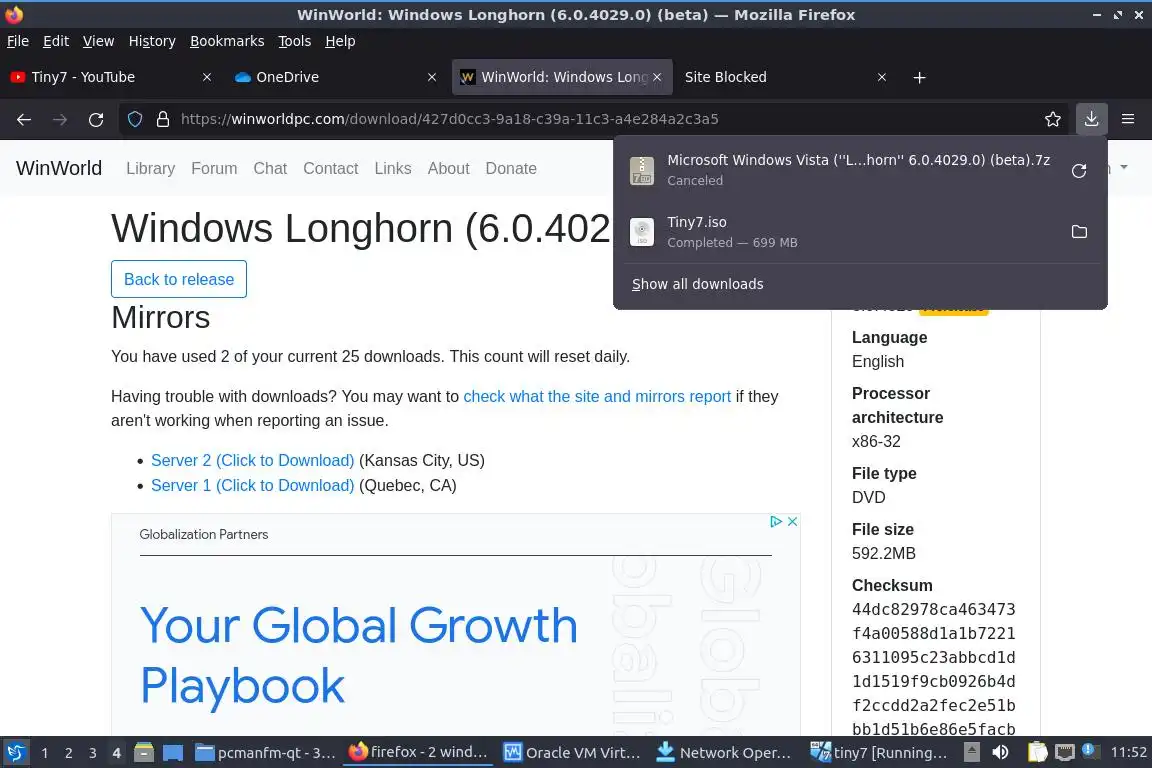Open the Donate link
Image resolution: width=1152 pixels, height=768 pixels.
(x=511, y=168)
